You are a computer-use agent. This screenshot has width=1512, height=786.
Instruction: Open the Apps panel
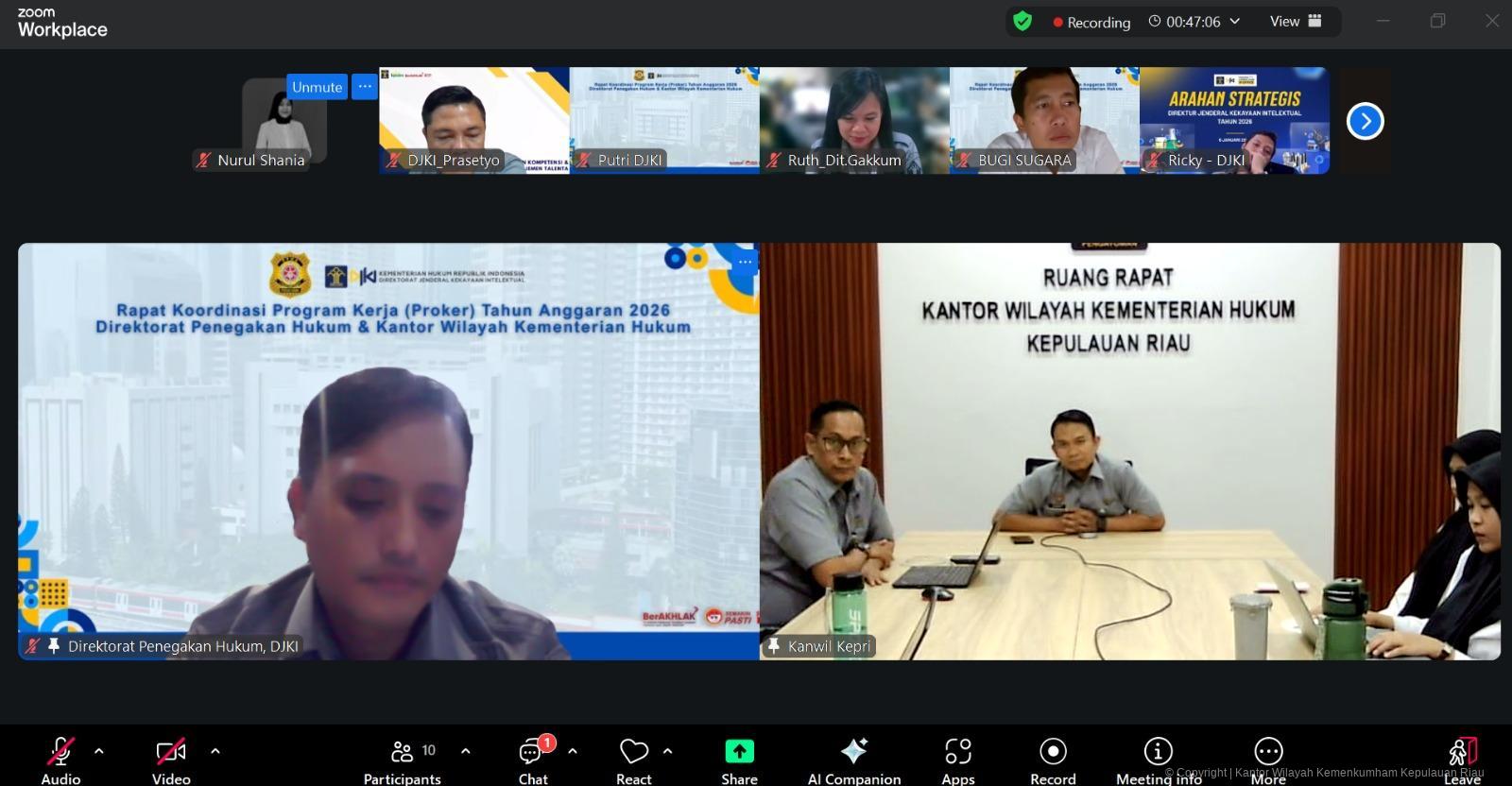[957, 752]
